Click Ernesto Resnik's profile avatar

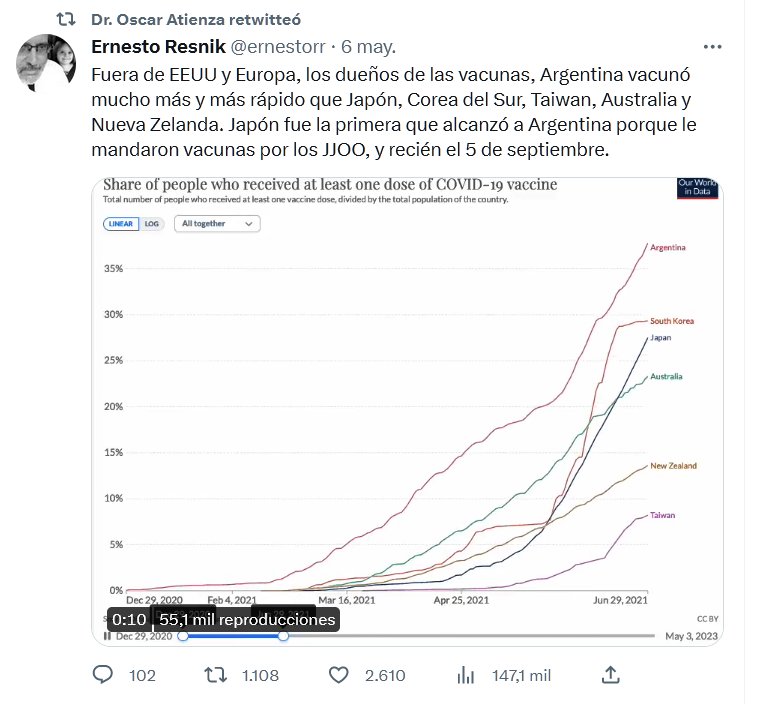click(46, 64)
